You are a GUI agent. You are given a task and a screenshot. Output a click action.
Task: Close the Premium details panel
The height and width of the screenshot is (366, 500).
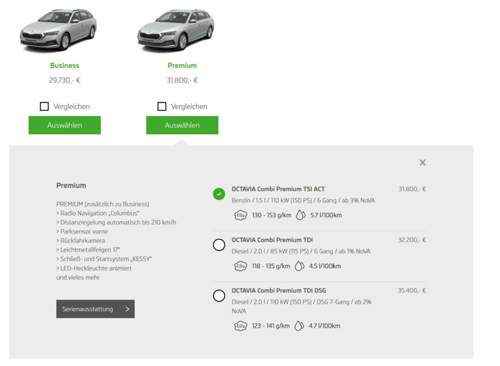click(422, 163)
